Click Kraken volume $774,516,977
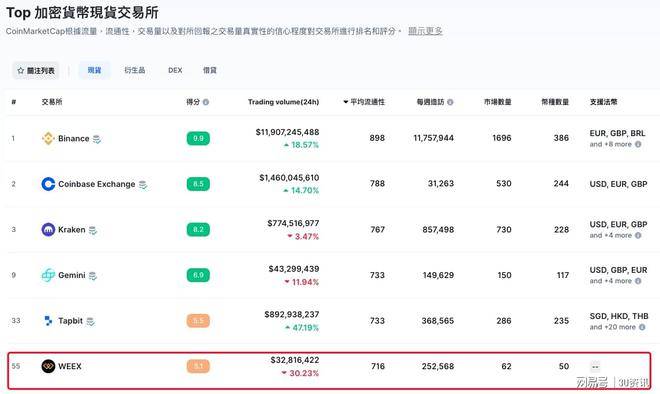The width and height of the screenshot is (660, 394). (x=293, y=223)
